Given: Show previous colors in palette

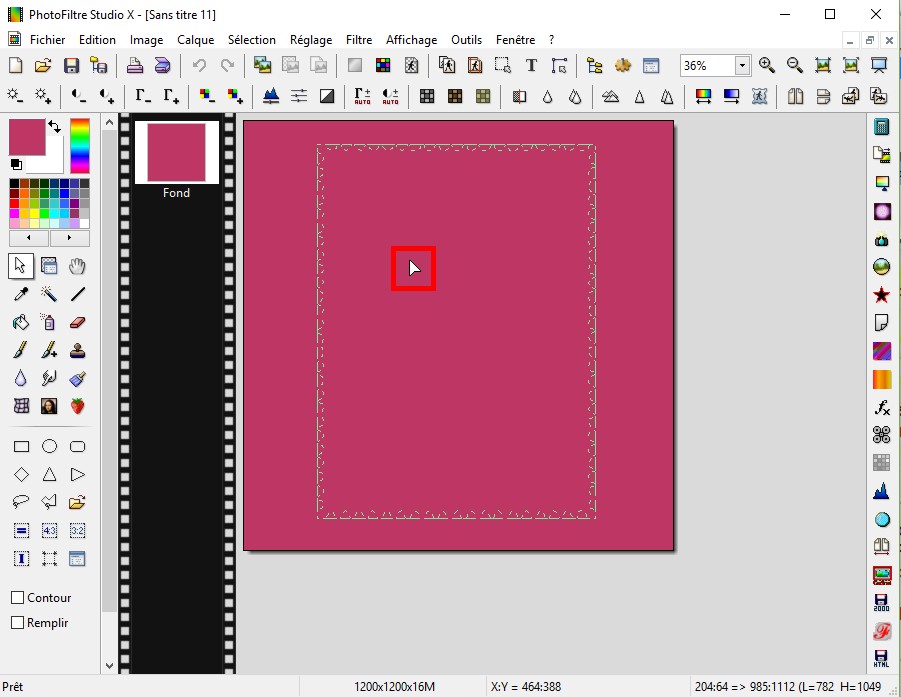Looking at the screenshot, I should pos(29,239).
